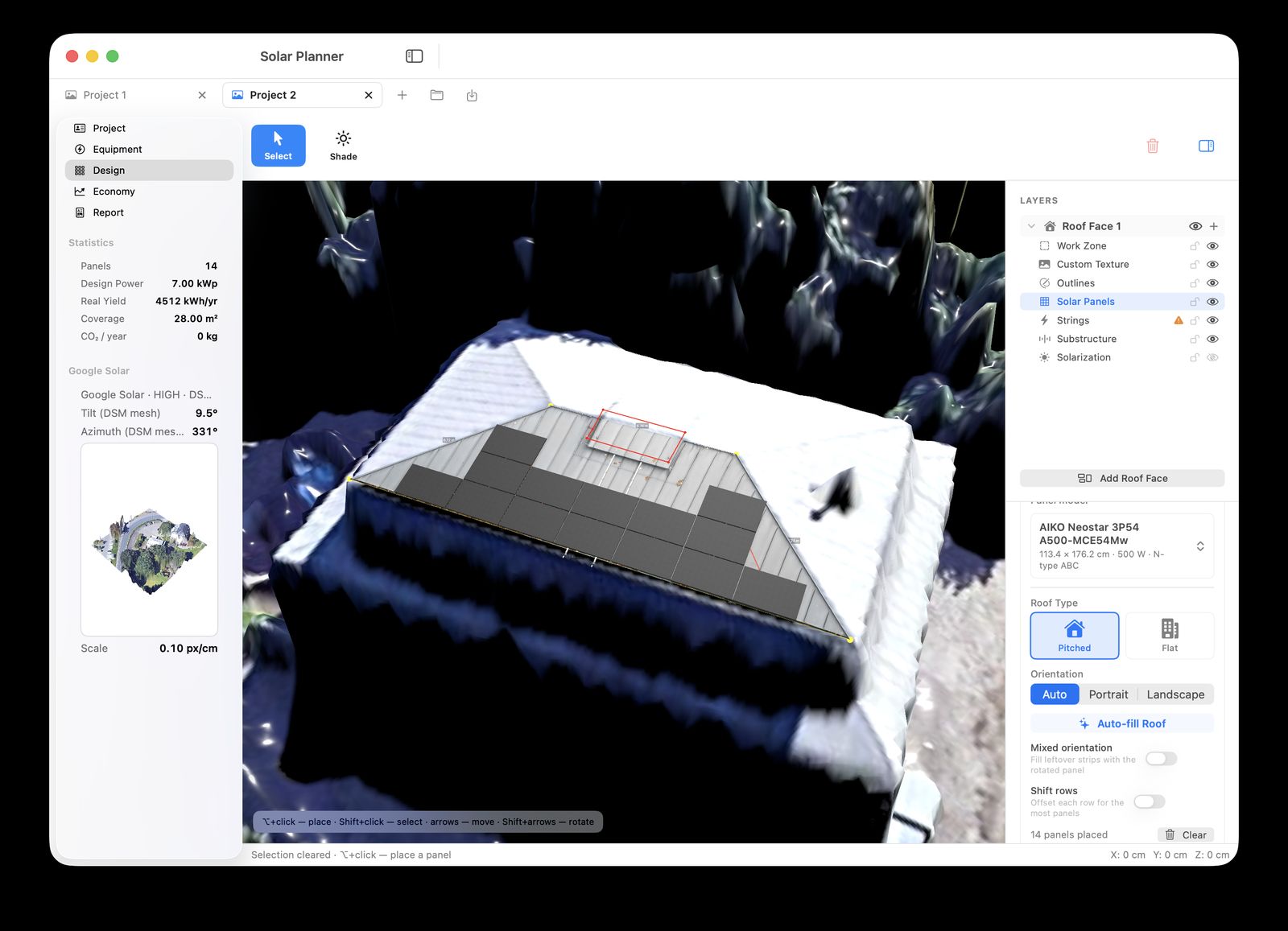Image resolution: width=1288 pixels, height=931 pixels.
Task: Open the Equipment section in sidebar
Action: click(149, 149)
